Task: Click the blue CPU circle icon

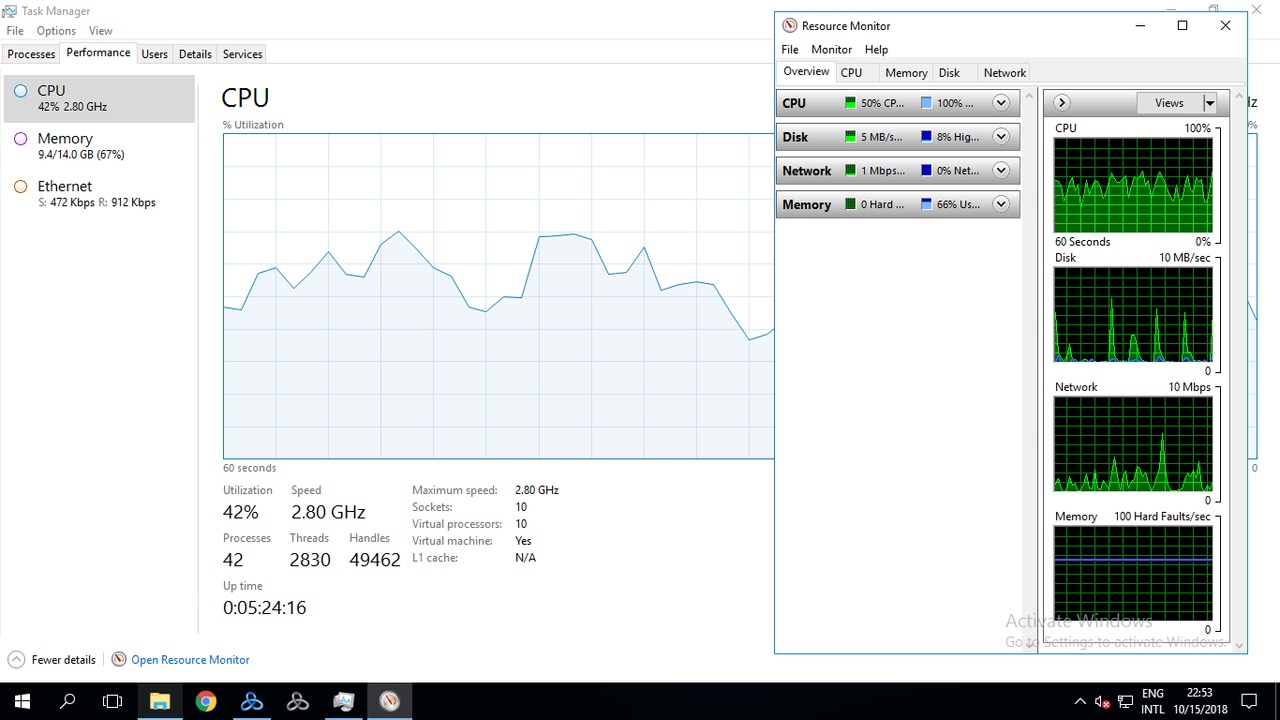Action: [x=20, y=91]
